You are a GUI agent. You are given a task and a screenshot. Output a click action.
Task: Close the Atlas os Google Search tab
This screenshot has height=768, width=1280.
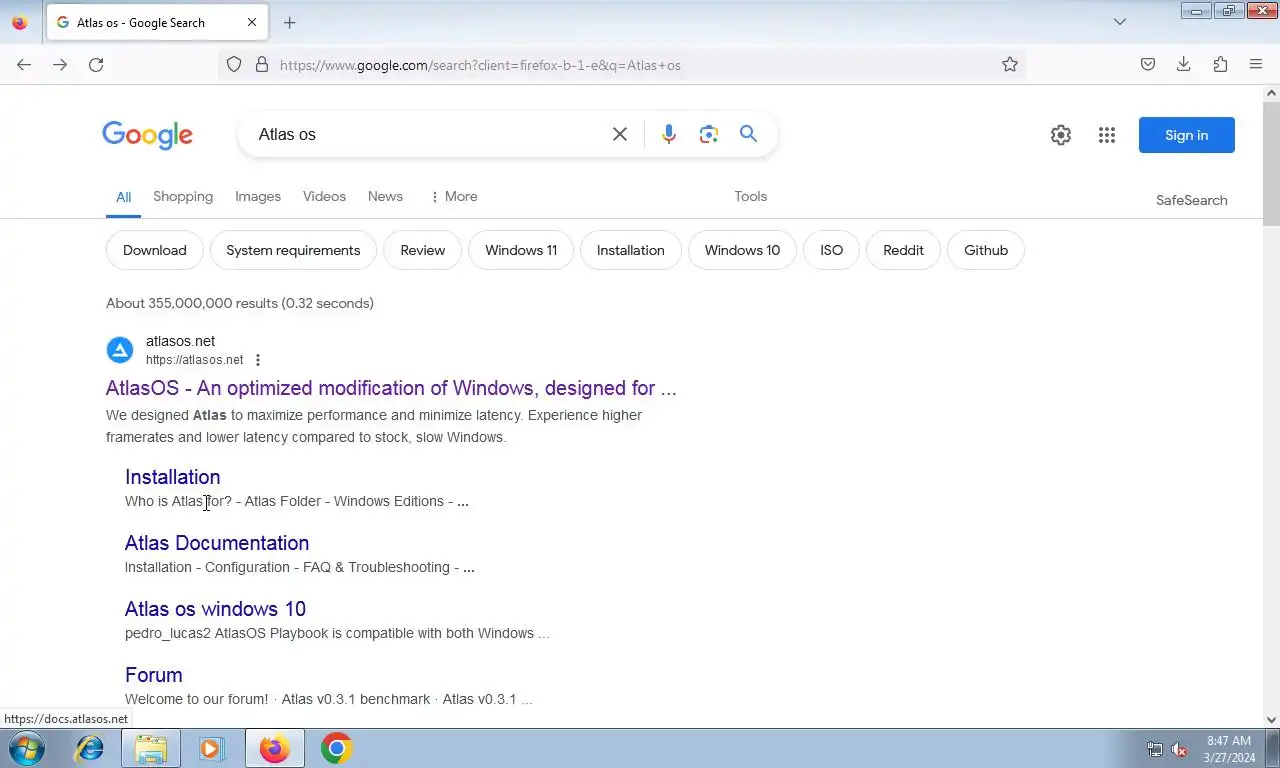click(252, 22)
